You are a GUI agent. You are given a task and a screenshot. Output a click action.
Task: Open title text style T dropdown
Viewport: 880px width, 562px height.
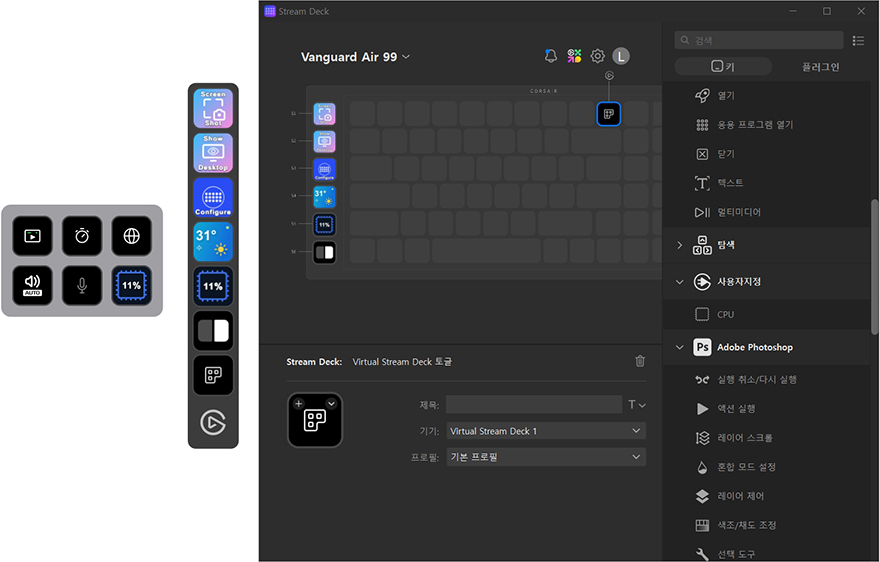(x=636, y=404)
